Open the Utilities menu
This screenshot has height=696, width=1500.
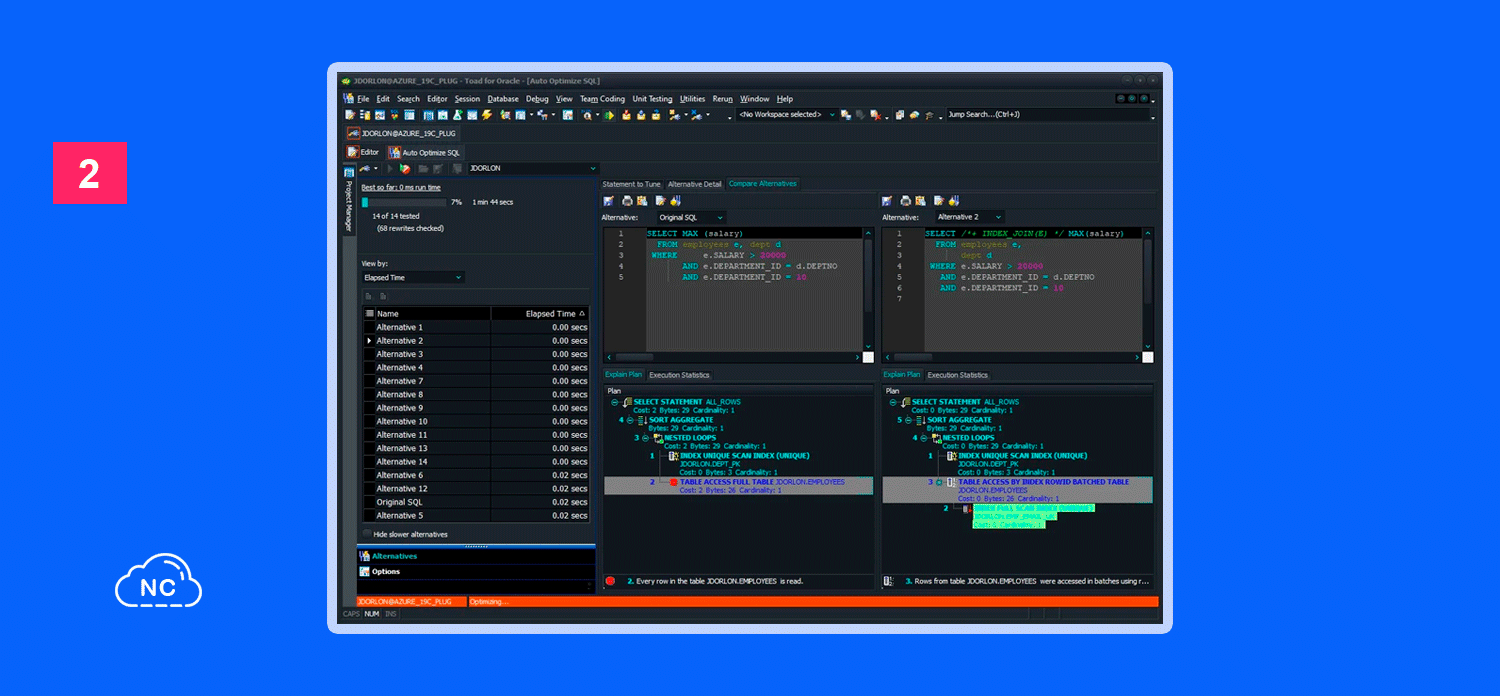click(692, 99)
